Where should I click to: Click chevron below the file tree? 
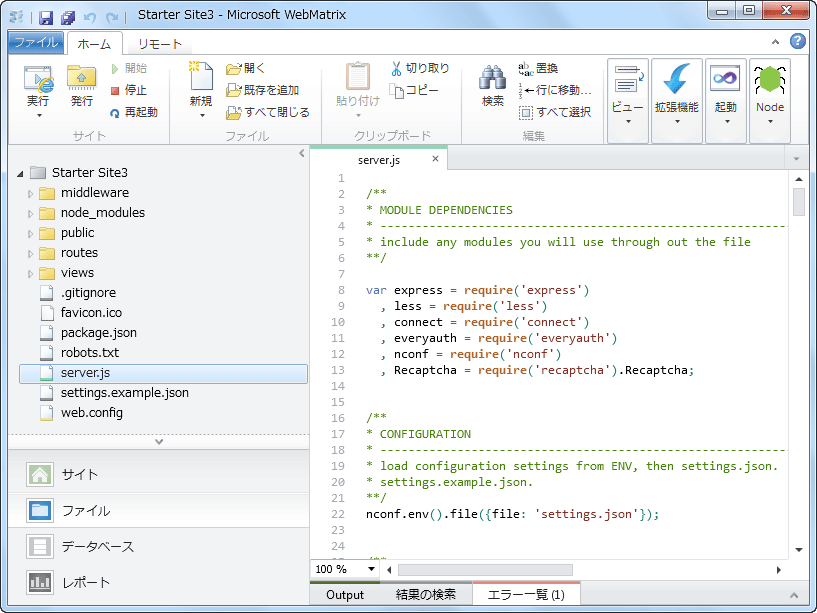pyautogui.click(x=159, y=442)
